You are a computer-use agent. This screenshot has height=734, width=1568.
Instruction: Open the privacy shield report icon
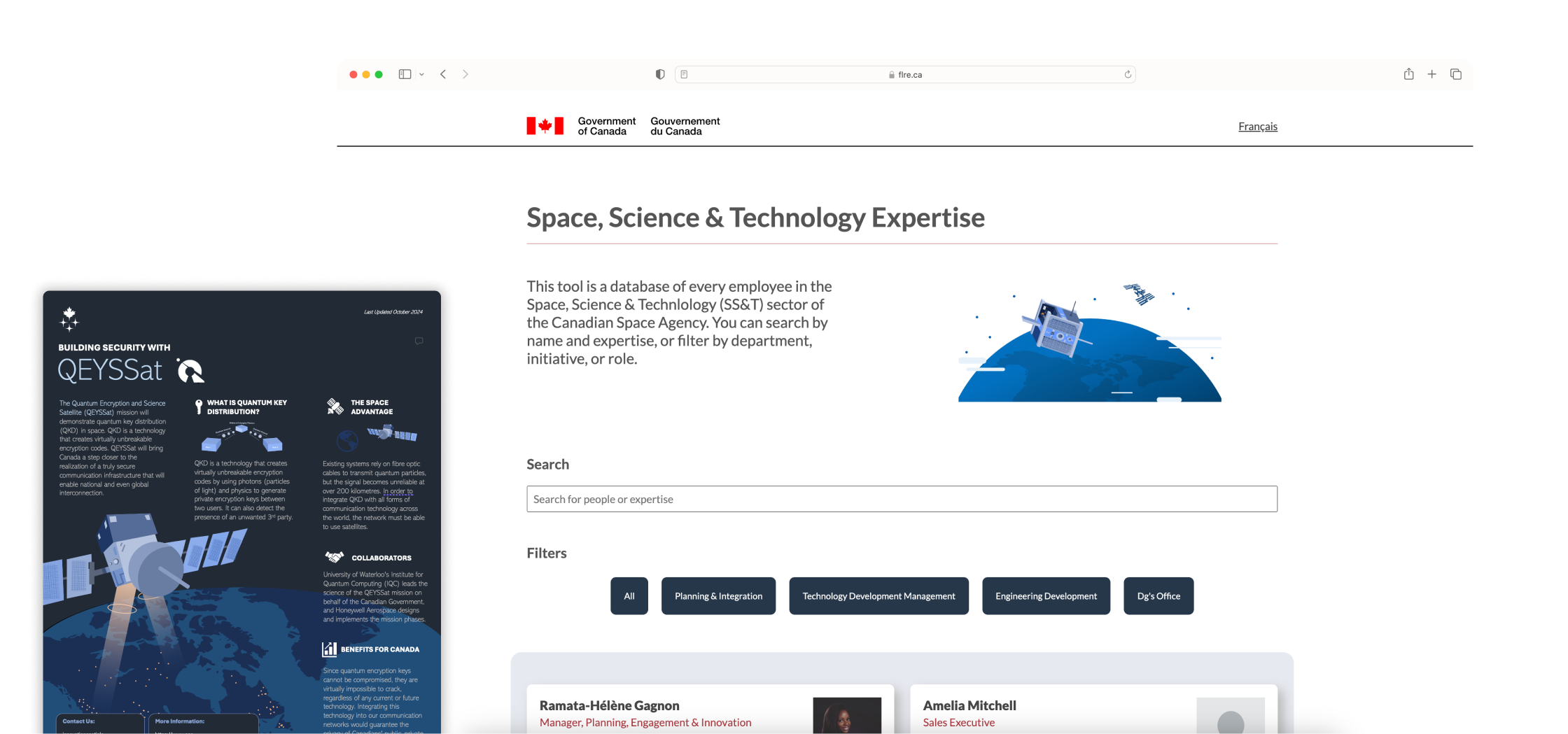coord(659,74)
